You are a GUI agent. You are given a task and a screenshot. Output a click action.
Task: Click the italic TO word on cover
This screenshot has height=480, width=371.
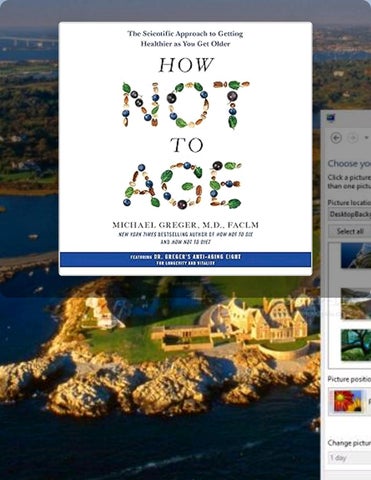(187, 145)
